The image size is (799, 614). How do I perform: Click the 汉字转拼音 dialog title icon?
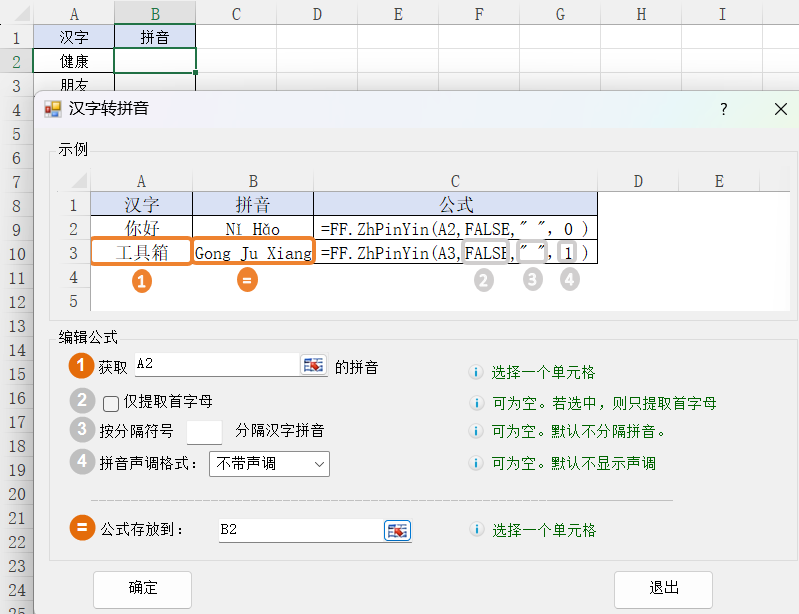pyautogui.click(x=53, y=109)
